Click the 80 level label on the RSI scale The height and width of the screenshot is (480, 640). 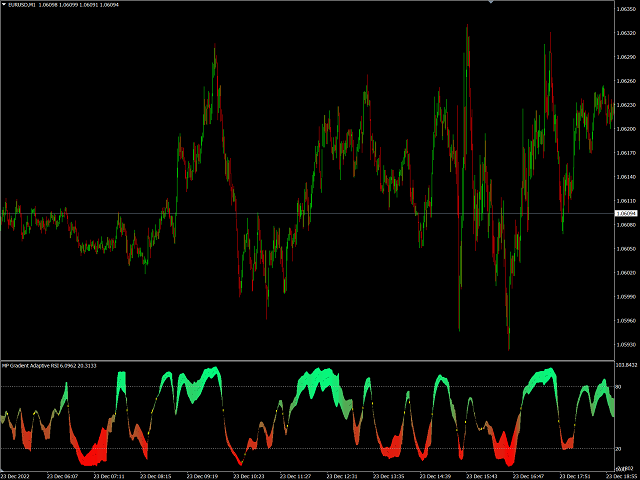click(620, 386)
